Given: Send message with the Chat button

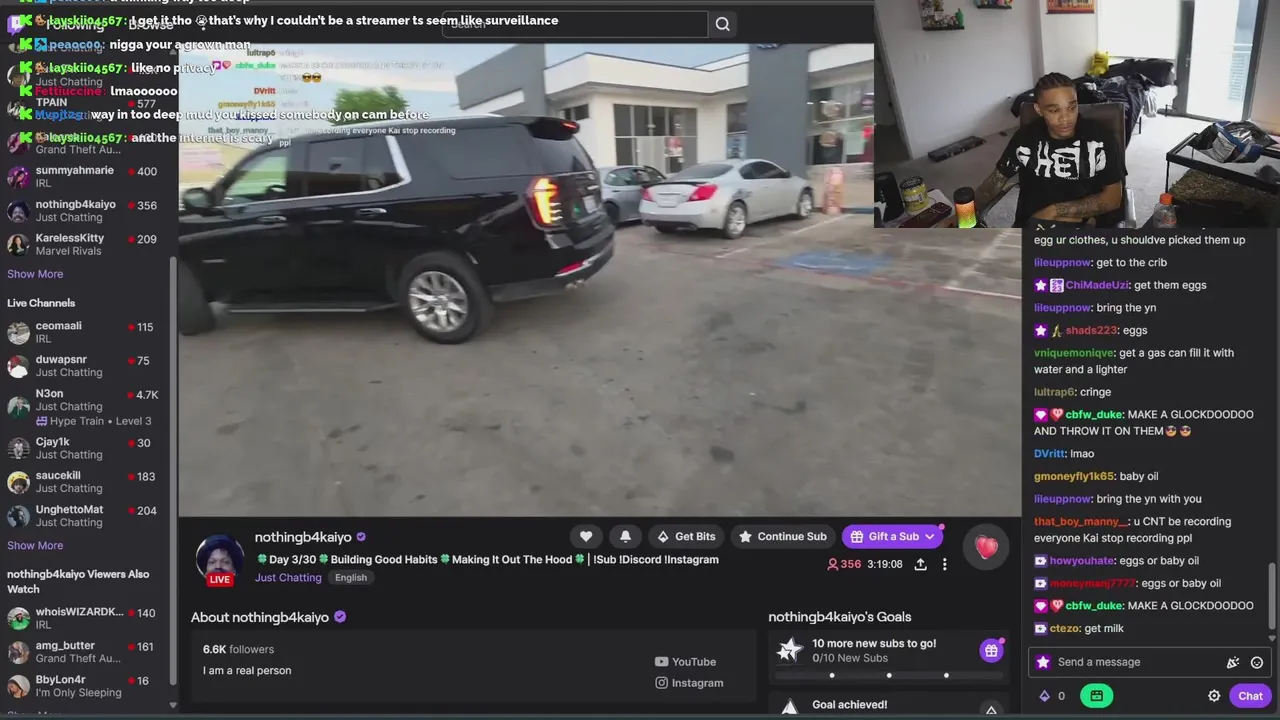Looking at the screenshot, I should click(1250, 696).
